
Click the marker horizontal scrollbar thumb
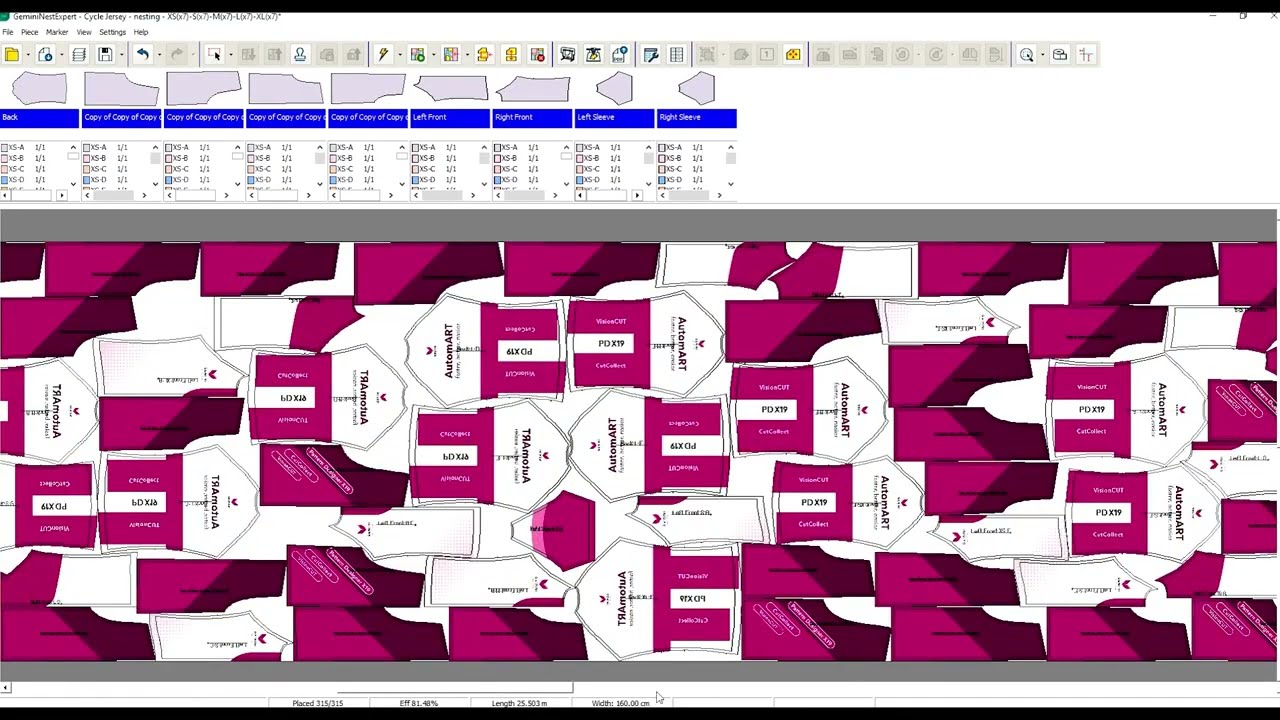pos(455,688)
